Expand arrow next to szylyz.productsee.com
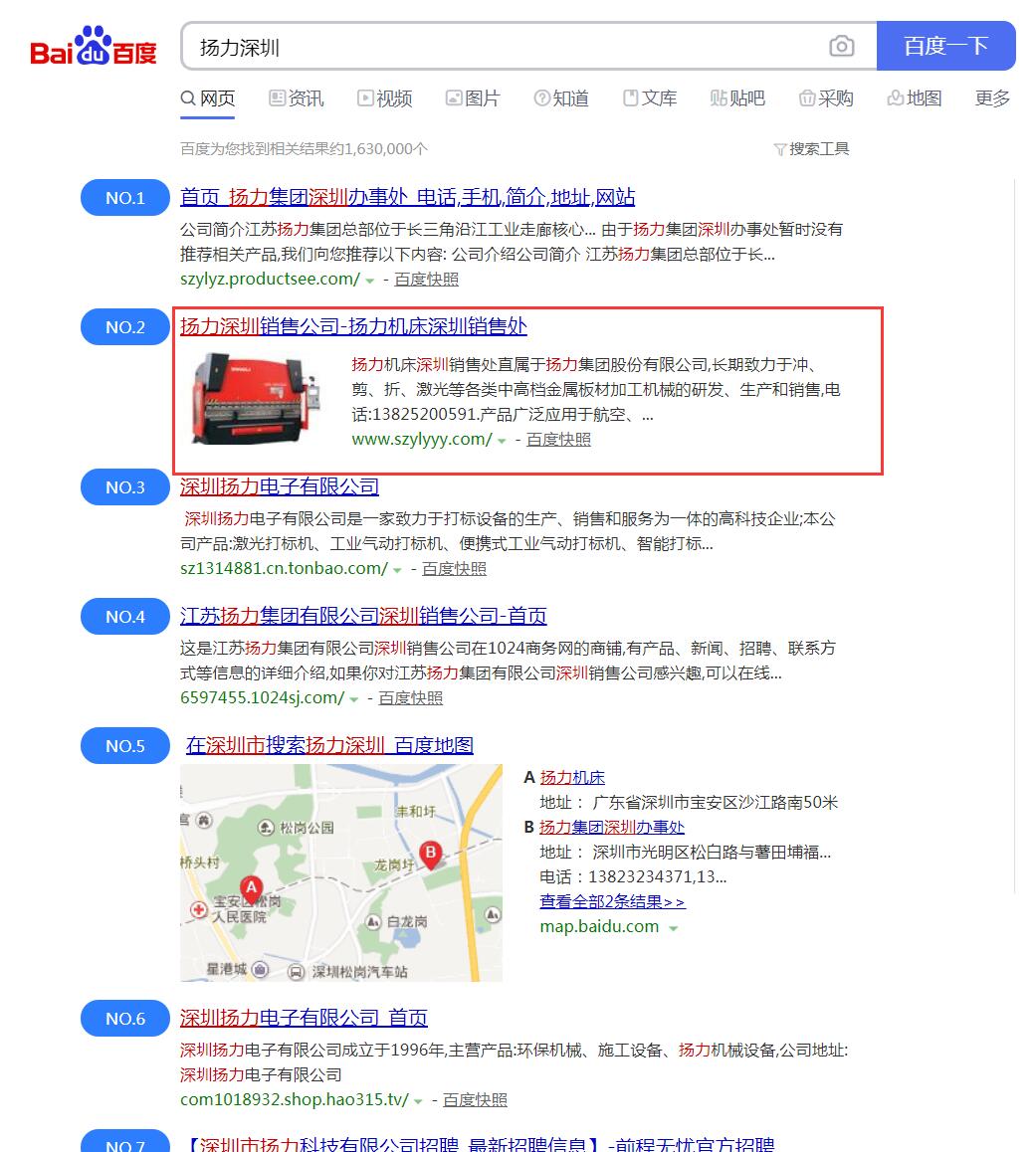This screenshot has width=1036, height=1152. click(x=369, y=281)
